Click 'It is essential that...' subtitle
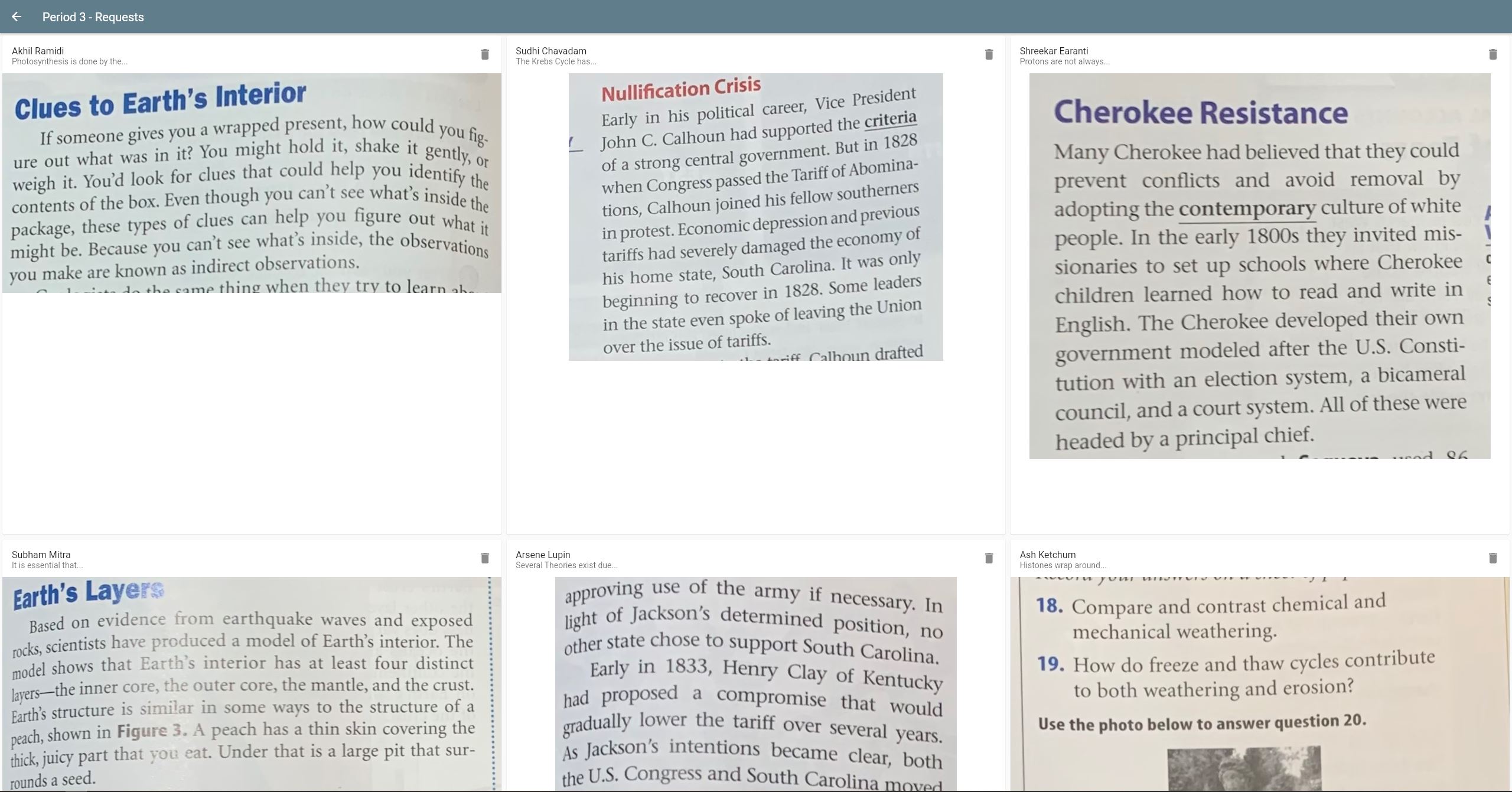 tap(47, 565)
